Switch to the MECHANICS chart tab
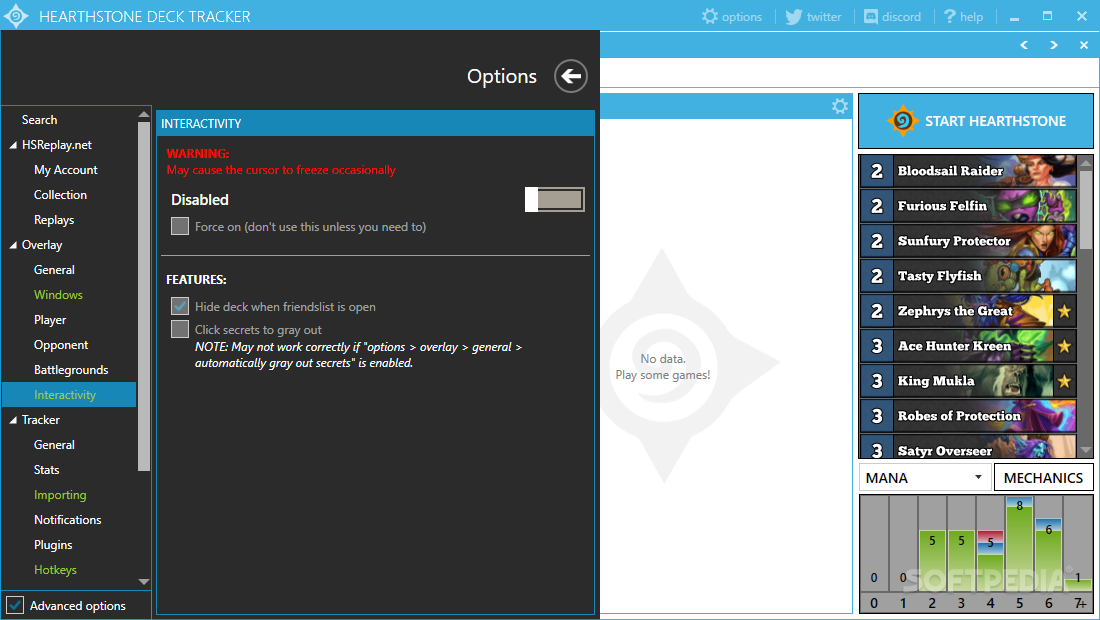The image size is (1100, 620). [x=1043, y=478]
